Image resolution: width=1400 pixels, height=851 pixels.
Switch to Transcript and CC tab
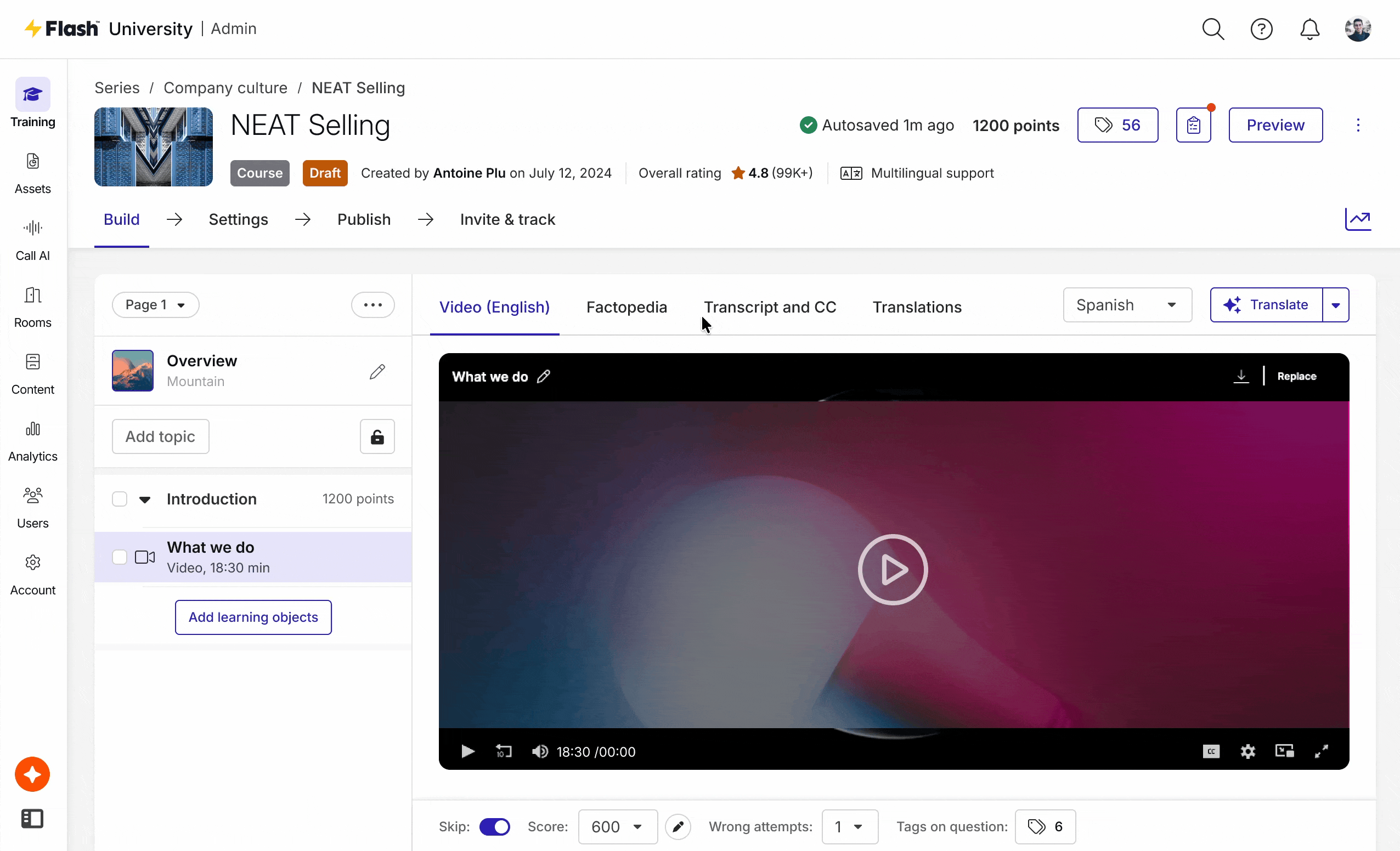tap(770, 307)
